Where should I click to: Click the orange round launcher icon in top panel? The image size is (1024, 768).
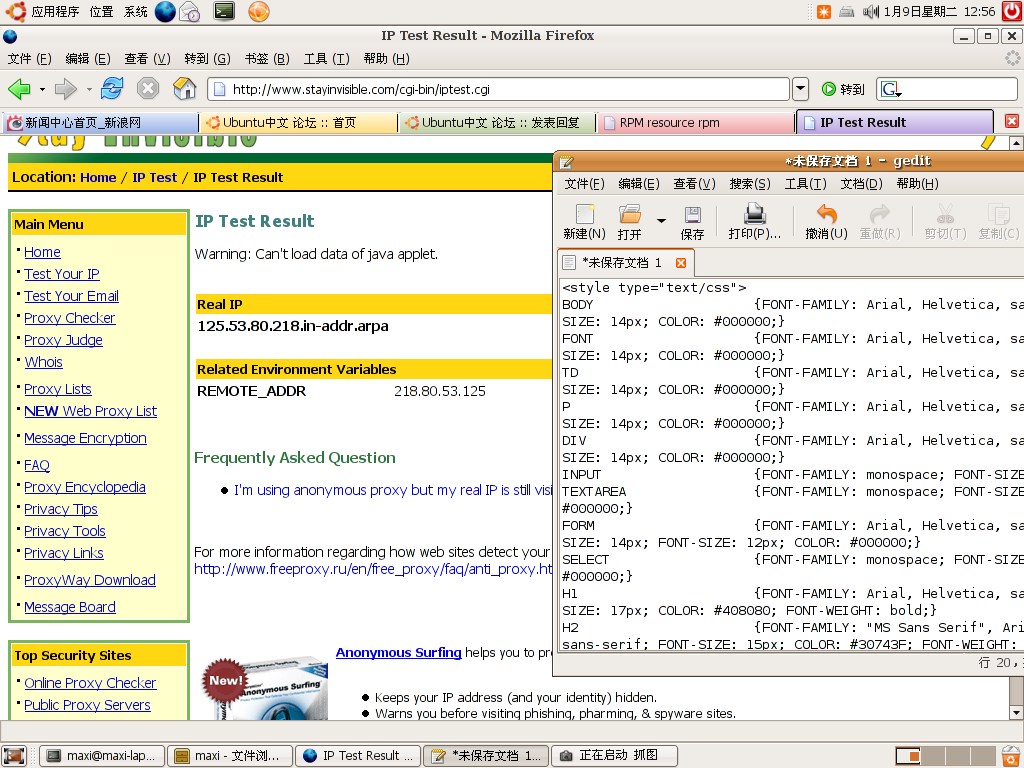(x=259, y=12)
